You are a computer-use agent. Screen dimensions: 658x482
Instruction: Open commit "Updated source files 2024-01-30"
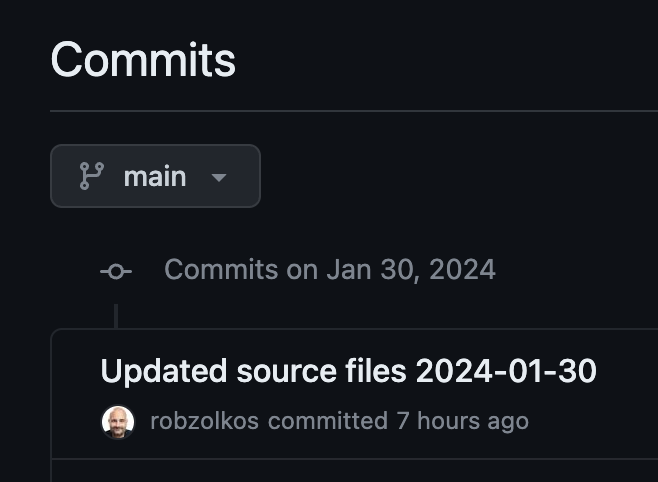[x=348, y=371]
